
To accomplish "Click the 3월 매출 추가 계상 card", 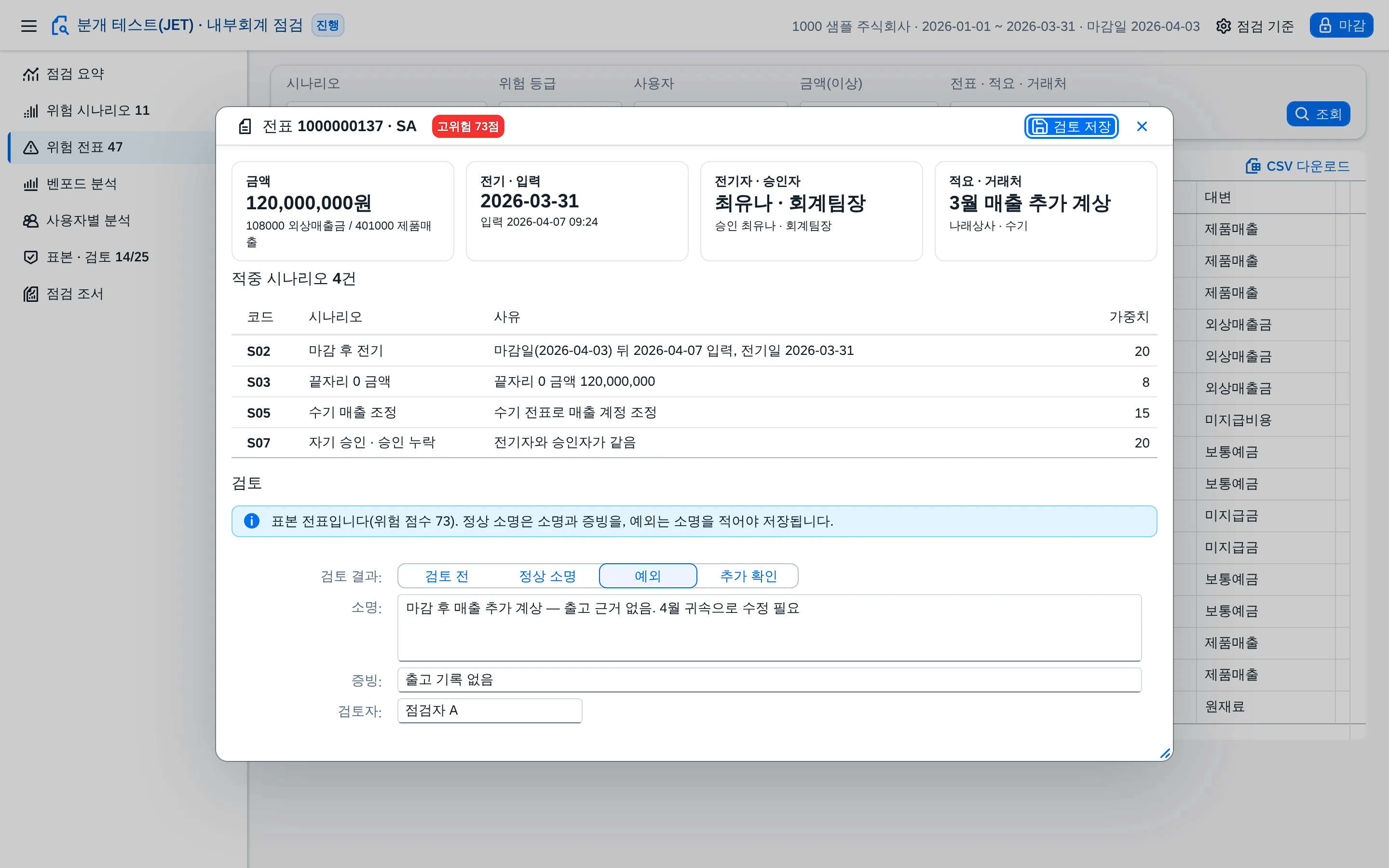I will click(1046, 211).
